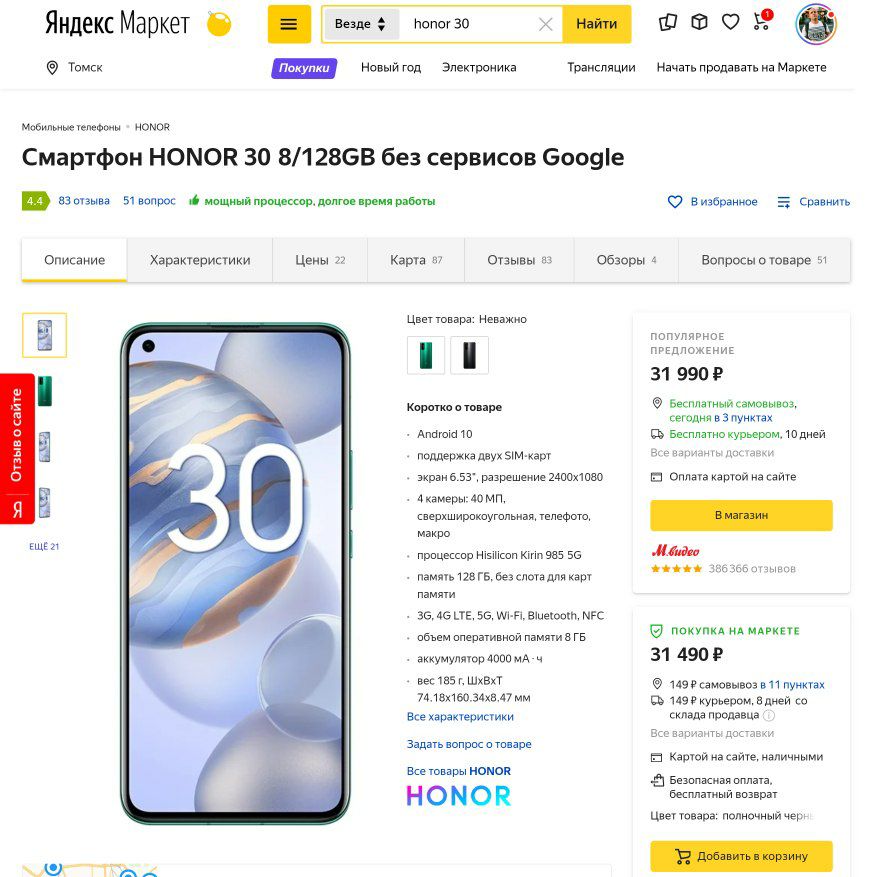884x877 pixels.
Task: Expand Все варианты доставки under popular offer
Action: click(x=712, y=453)
